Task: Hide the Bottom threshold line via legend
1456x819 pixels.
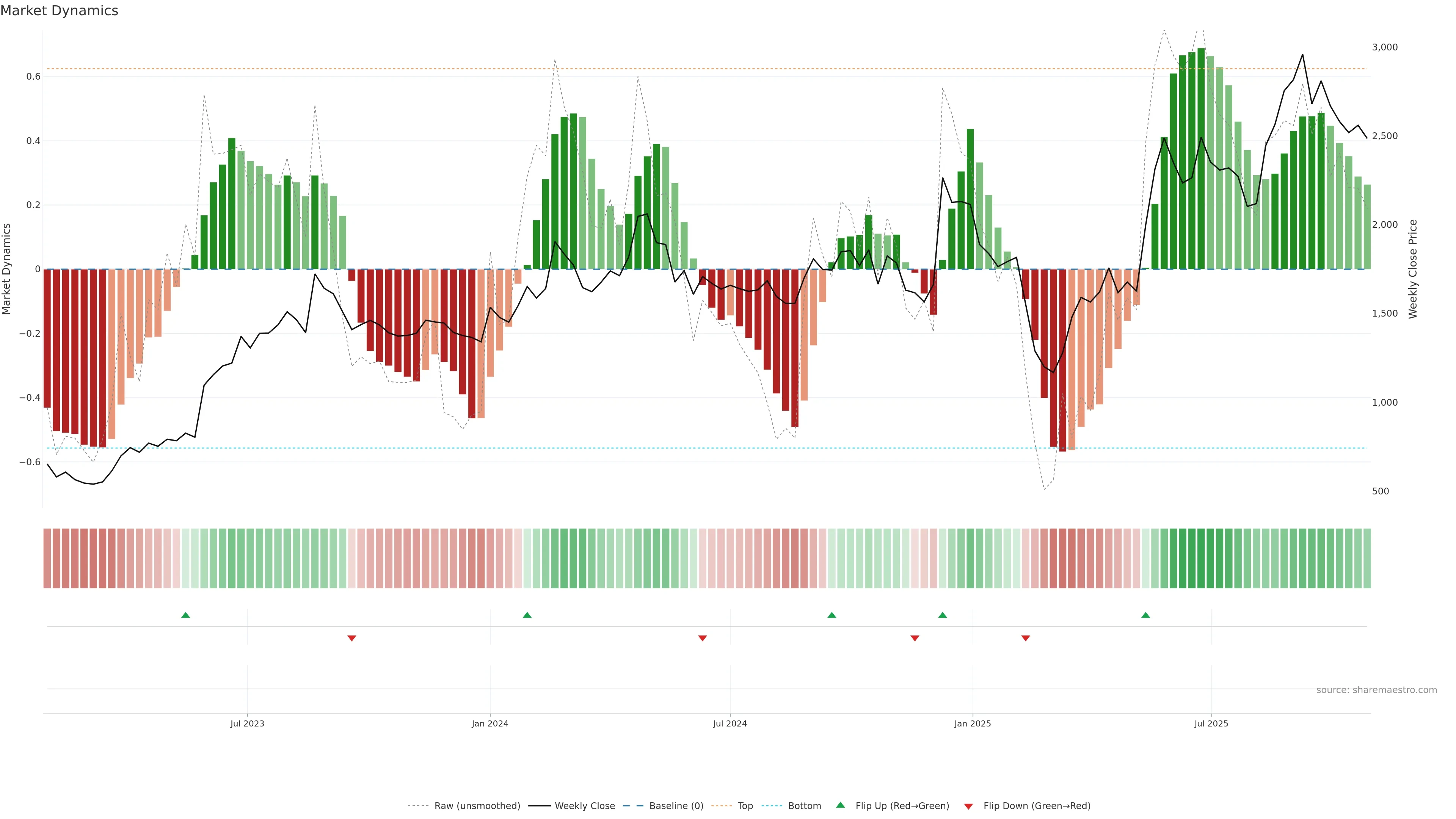Action: pyautogui.click(x=804, y=806)
